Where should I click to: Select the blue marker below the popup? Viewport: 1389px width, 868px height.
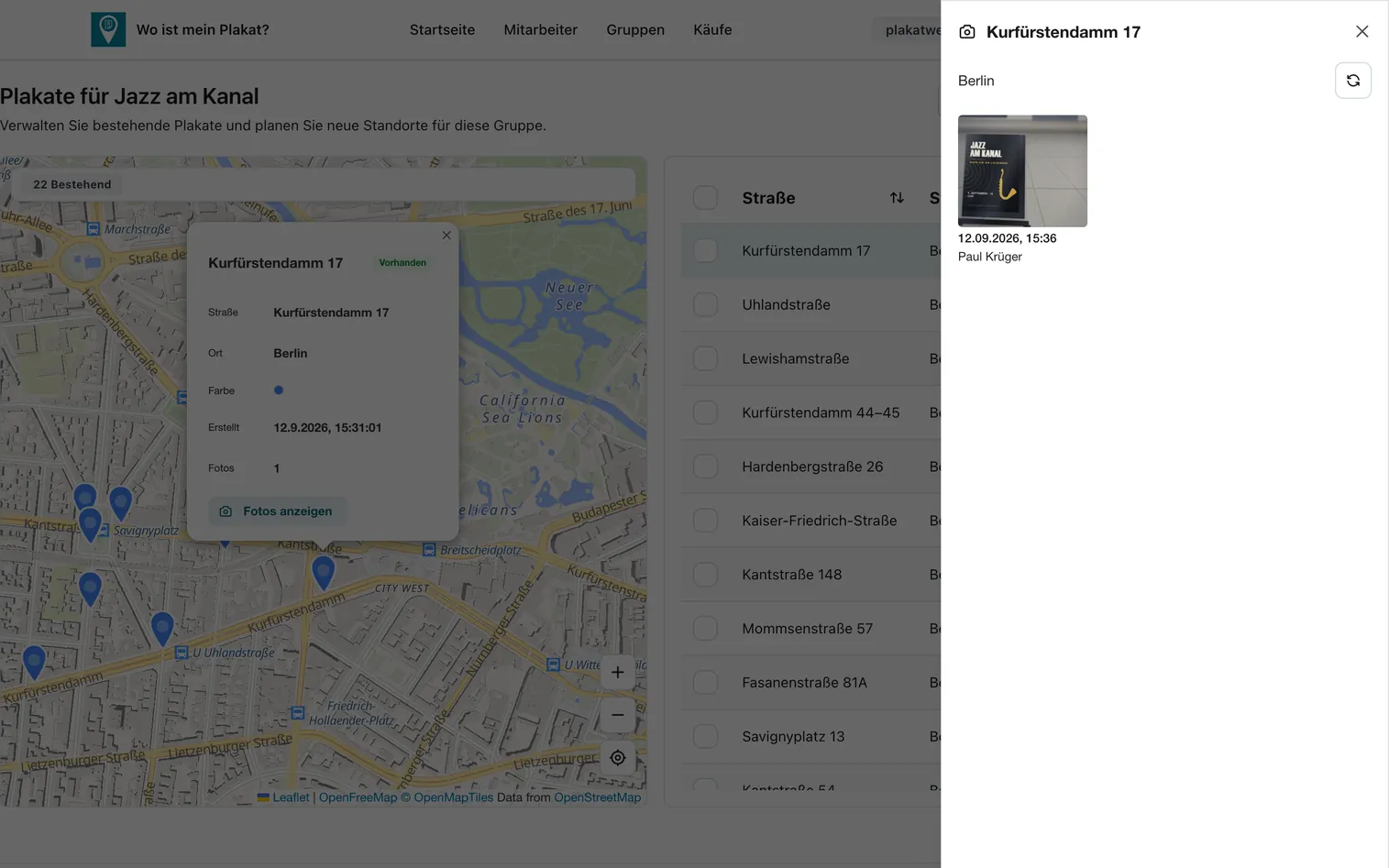pyautogui.click(x=323, y=572)
